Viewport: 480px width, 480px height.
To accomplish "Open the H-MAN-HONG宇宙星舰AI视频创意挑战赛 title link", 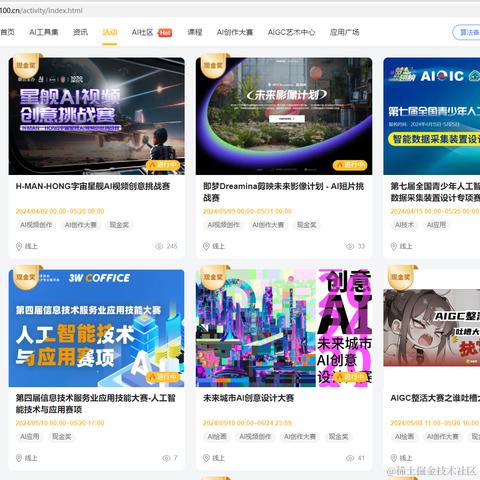I will (93, 186).
